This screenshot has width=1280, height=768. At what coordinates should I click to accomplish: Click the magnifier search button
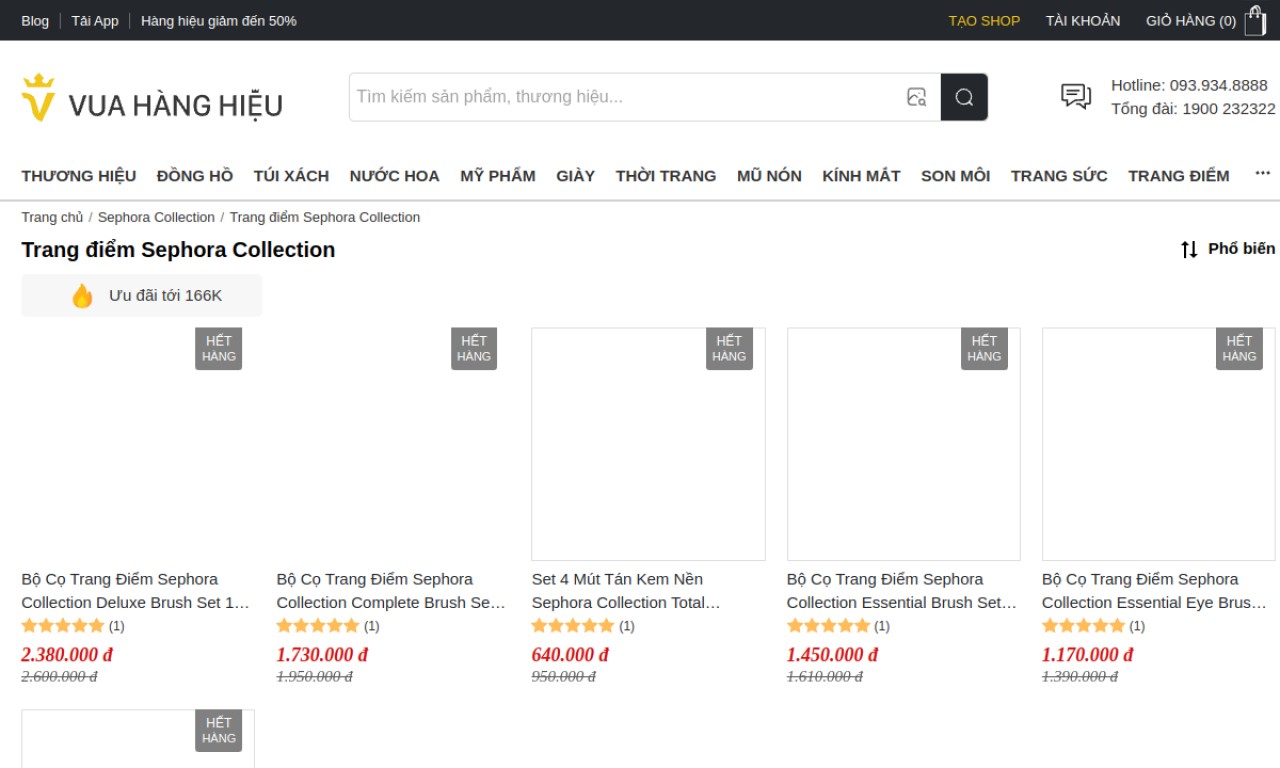[x=964, y=97]
